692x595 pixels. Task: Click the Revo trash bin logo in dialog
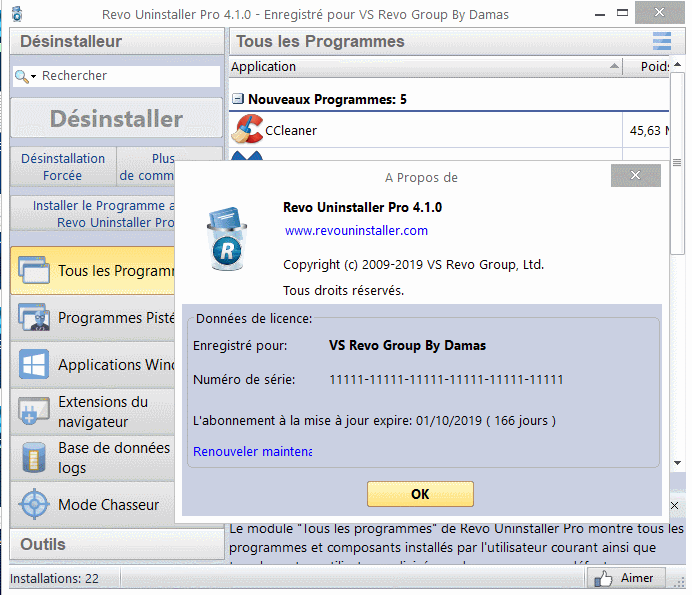227,238
